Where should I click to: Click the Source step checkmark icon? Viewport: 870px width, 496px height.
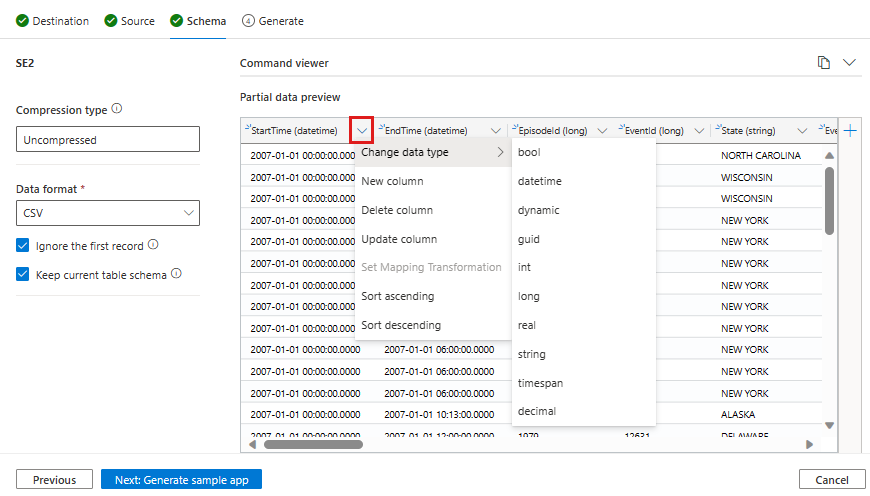110,21
